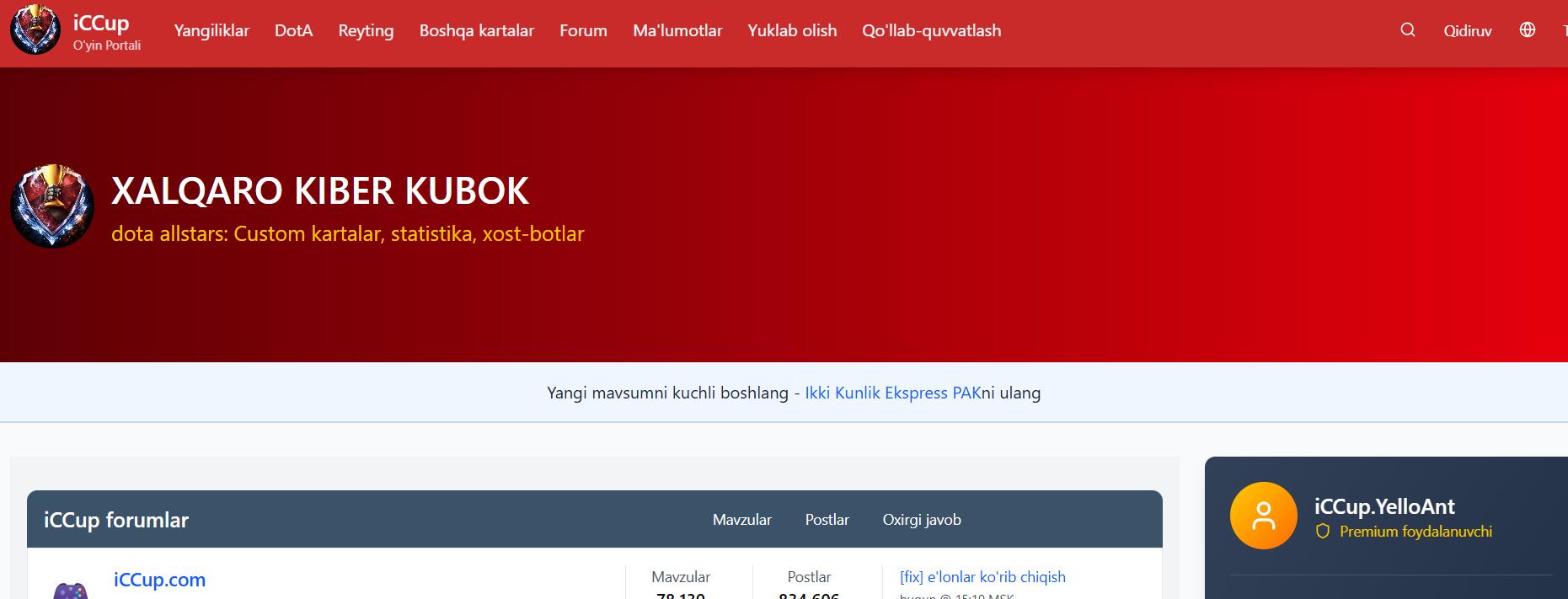This screenshot has width=1568, height=599.
Task: Click the Postlar label in the iCCup.com row
Action: (809, 577)
